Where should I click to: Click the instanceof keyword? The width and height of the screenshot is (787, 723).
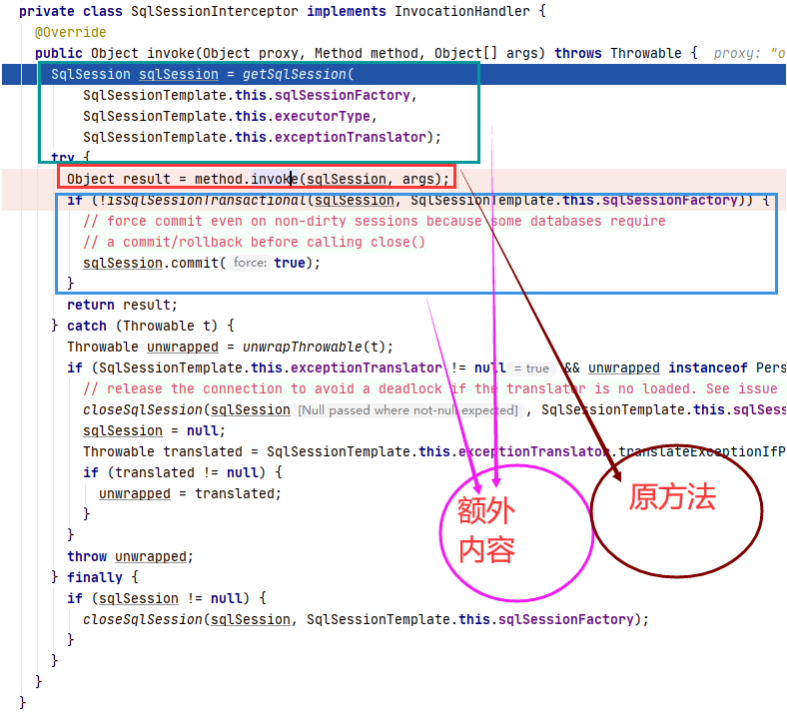708,368
